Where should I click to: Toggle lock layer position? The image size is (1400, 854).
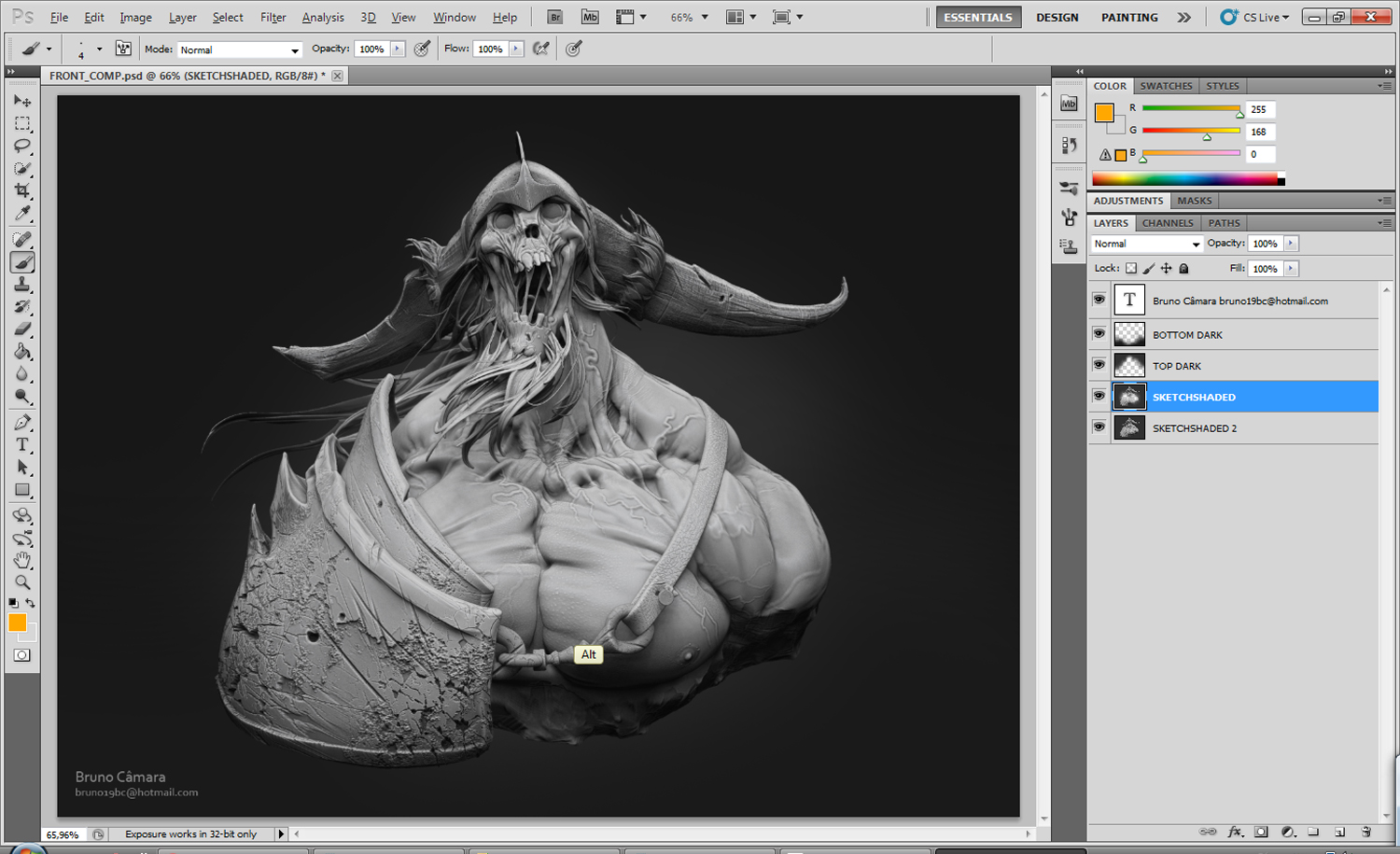point(1167,269)
